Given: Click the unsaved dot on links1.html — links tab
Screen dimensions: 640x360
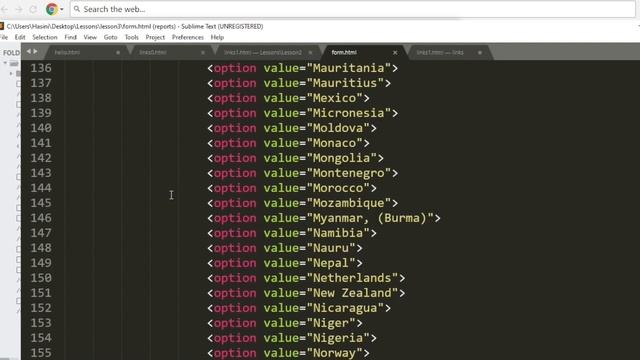Looking at the screenshot, I should pyautogui.click(x=480, y=52).
